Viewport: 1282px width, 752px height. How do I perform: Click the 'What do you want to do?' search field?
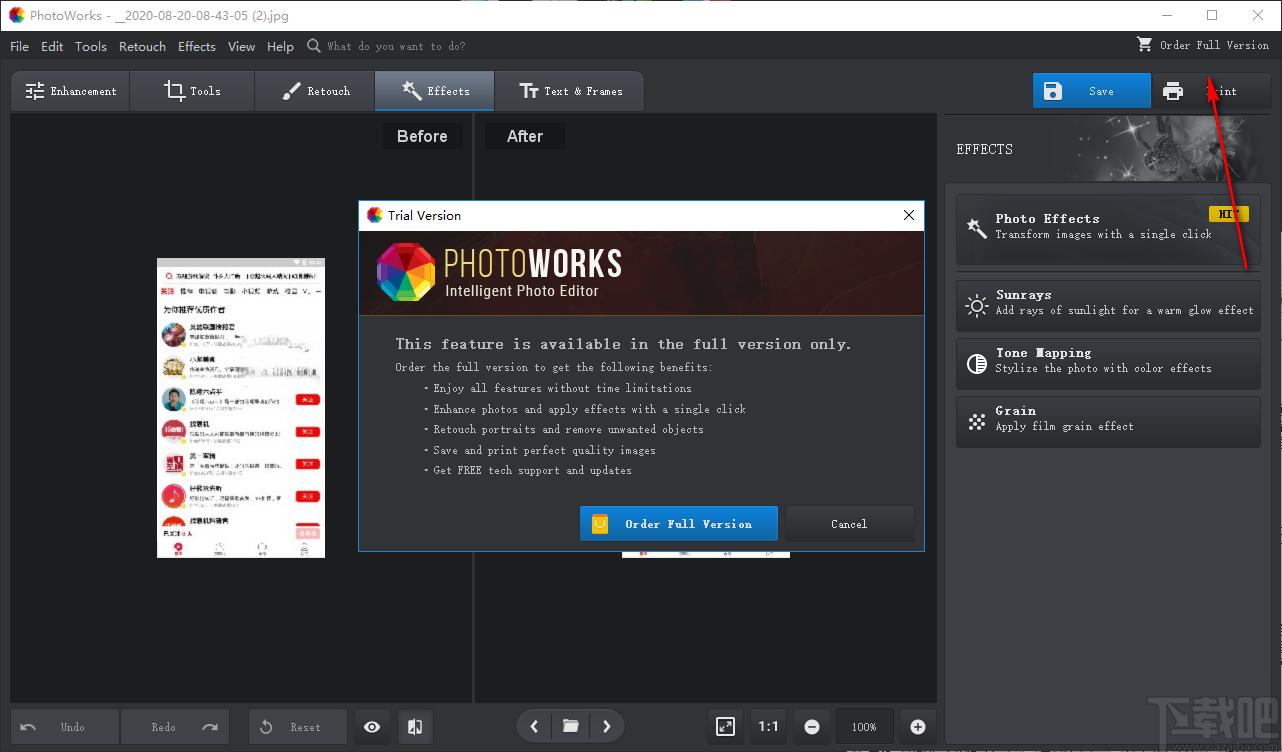pos(396,46)
